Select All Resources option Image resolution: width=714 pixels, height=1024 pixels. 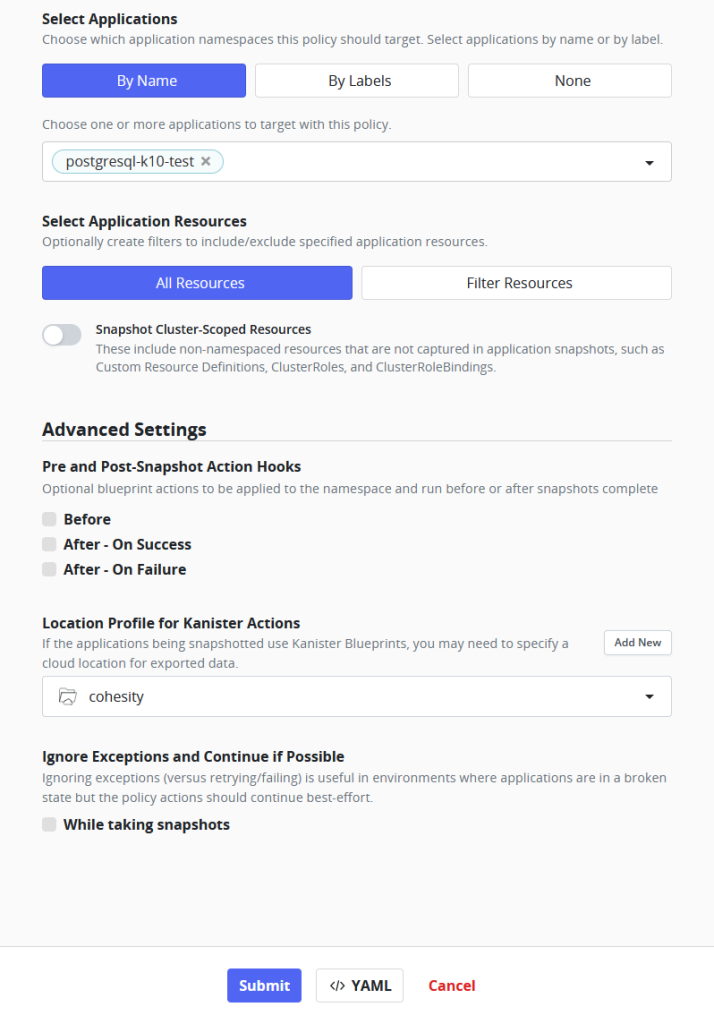click(x=197, y=283)
